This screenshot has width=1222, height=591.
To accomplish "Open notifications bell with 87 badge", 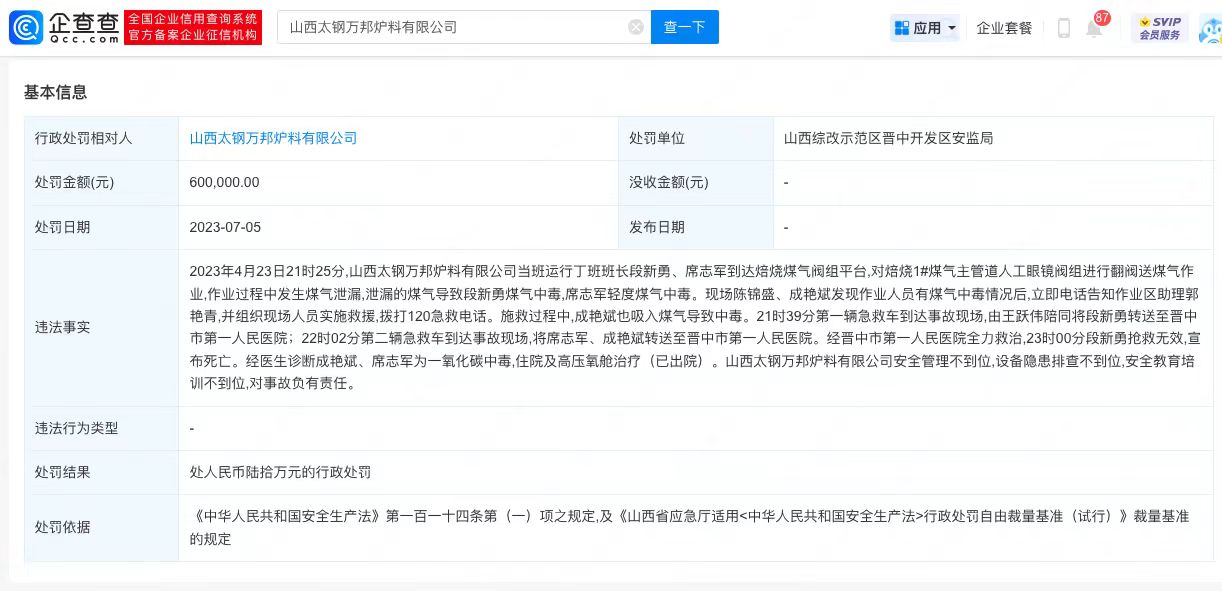I will point(1096,26).
